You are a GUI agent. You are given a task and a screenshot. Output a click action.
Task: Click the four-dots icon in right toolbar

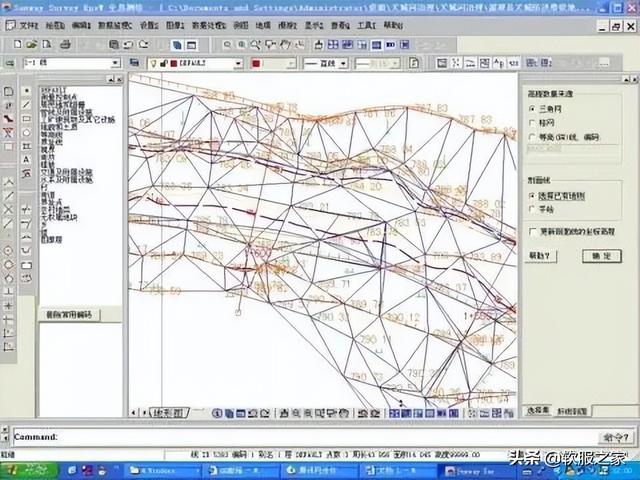(x=456, y=63)
